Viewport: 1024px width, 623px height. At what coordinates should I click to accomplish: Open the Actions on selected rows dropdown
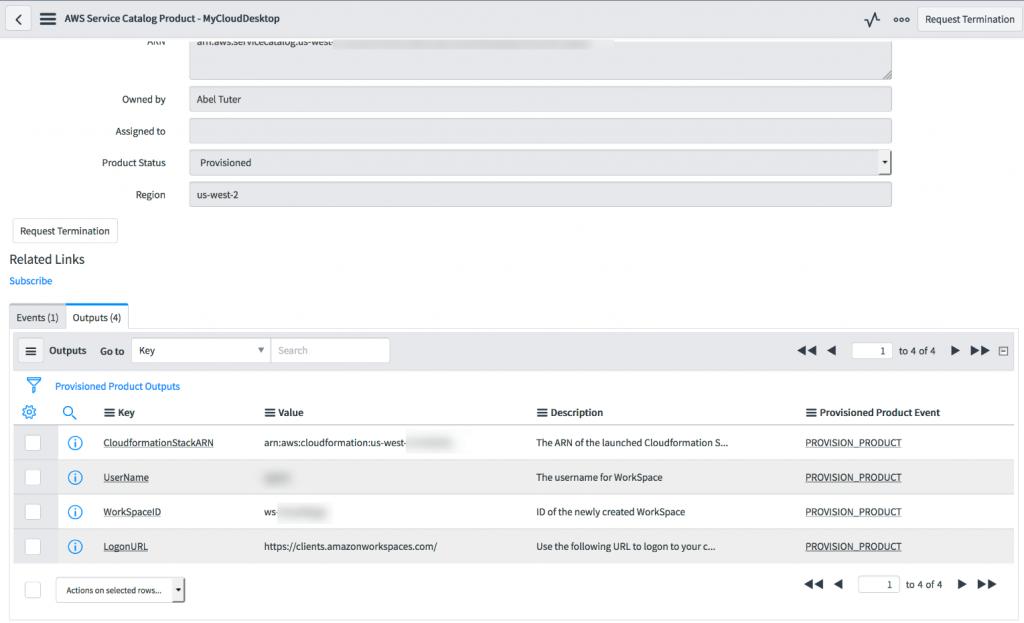120,589
